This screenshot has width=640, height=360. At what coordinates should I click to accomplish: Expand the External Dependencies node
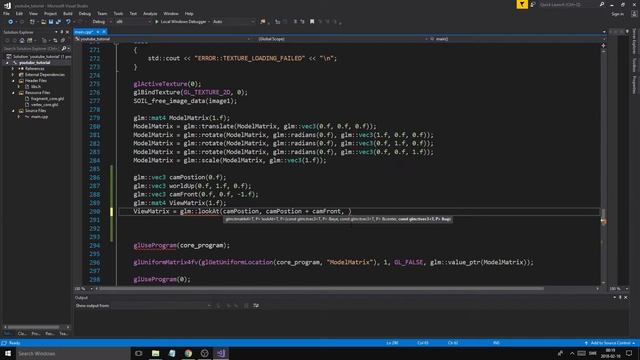[13, 75]
